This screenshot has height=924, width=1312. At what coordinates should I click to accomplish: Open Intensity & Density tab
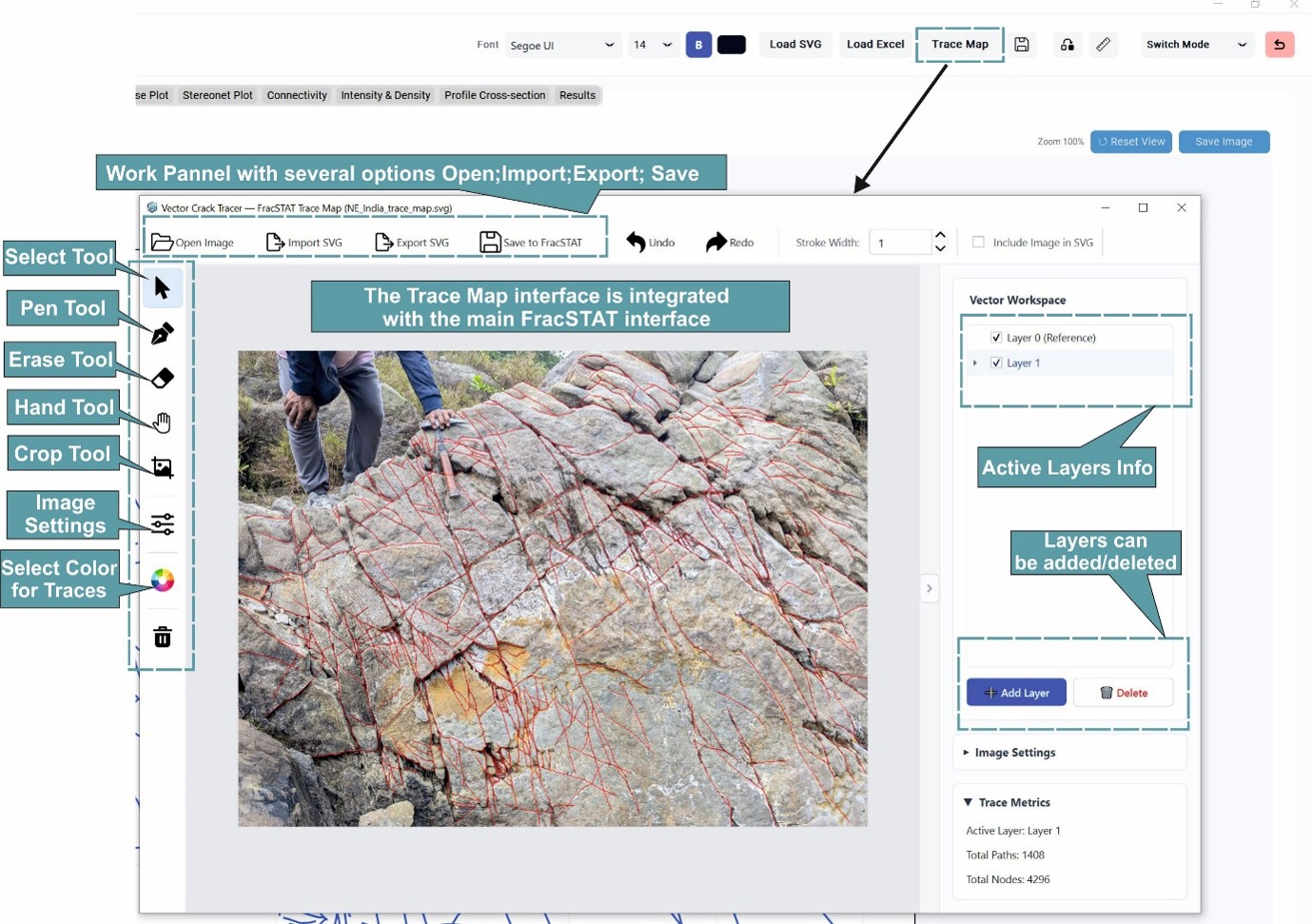tap(385, 95)
